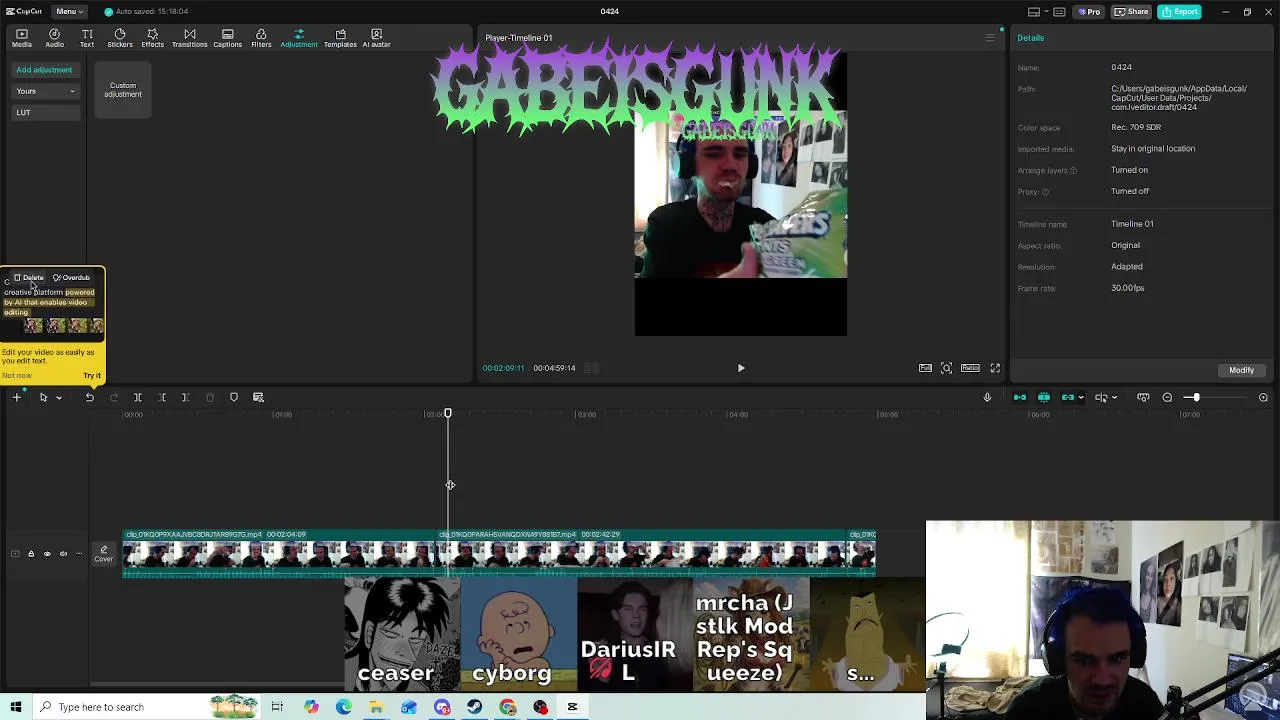Choose the Select pointer tool
This screenshot has width=1280, height=720.
43,398
